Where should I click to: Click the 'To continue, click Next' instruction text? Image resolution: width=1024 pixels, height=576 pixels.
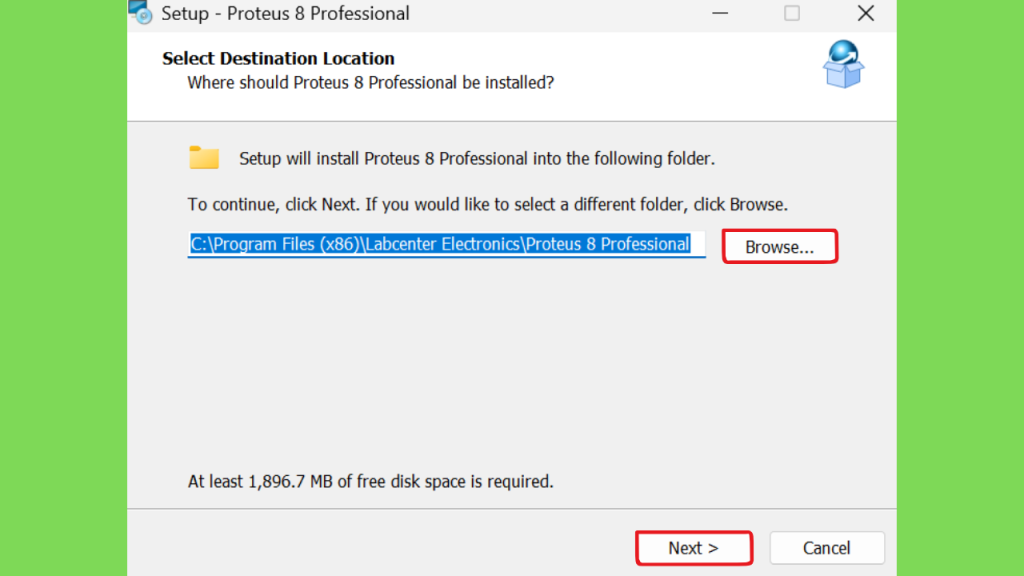coord(488,204)
